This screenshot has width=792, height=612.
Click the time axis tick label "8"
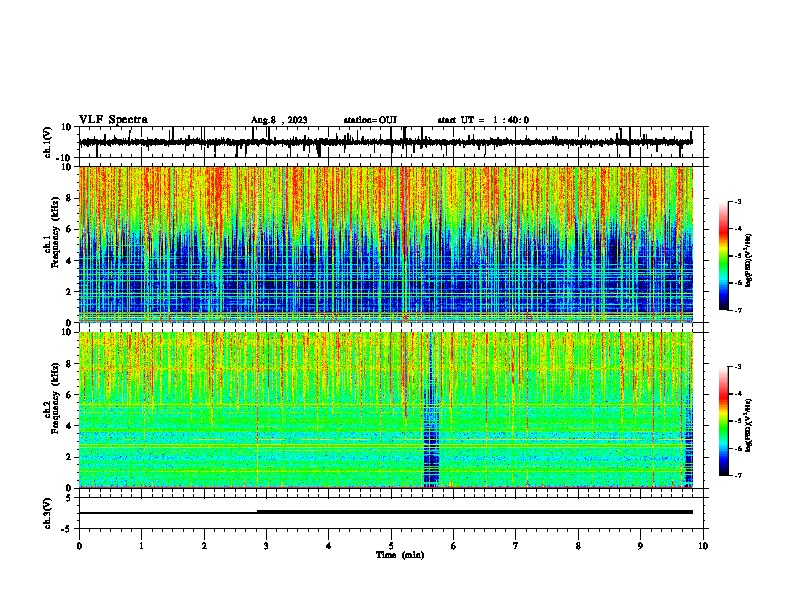coord(578,546)
